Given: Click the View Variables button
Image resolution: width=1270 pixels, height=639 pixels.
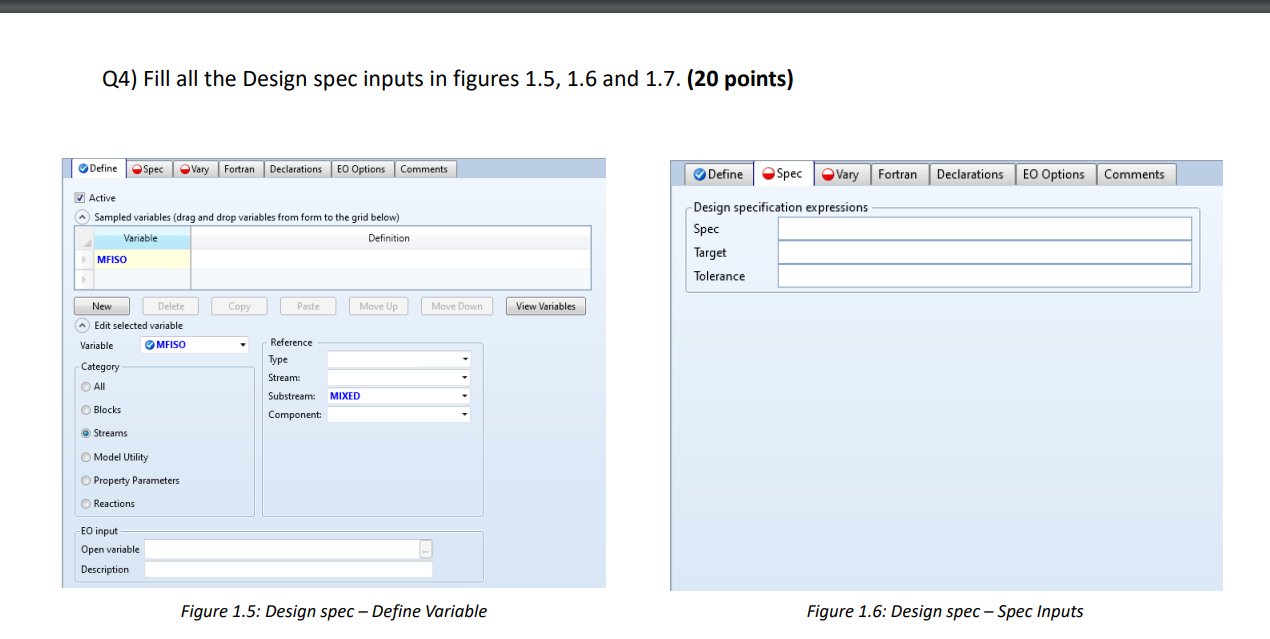Looking at the screenshot, I should tap(545, 306).
